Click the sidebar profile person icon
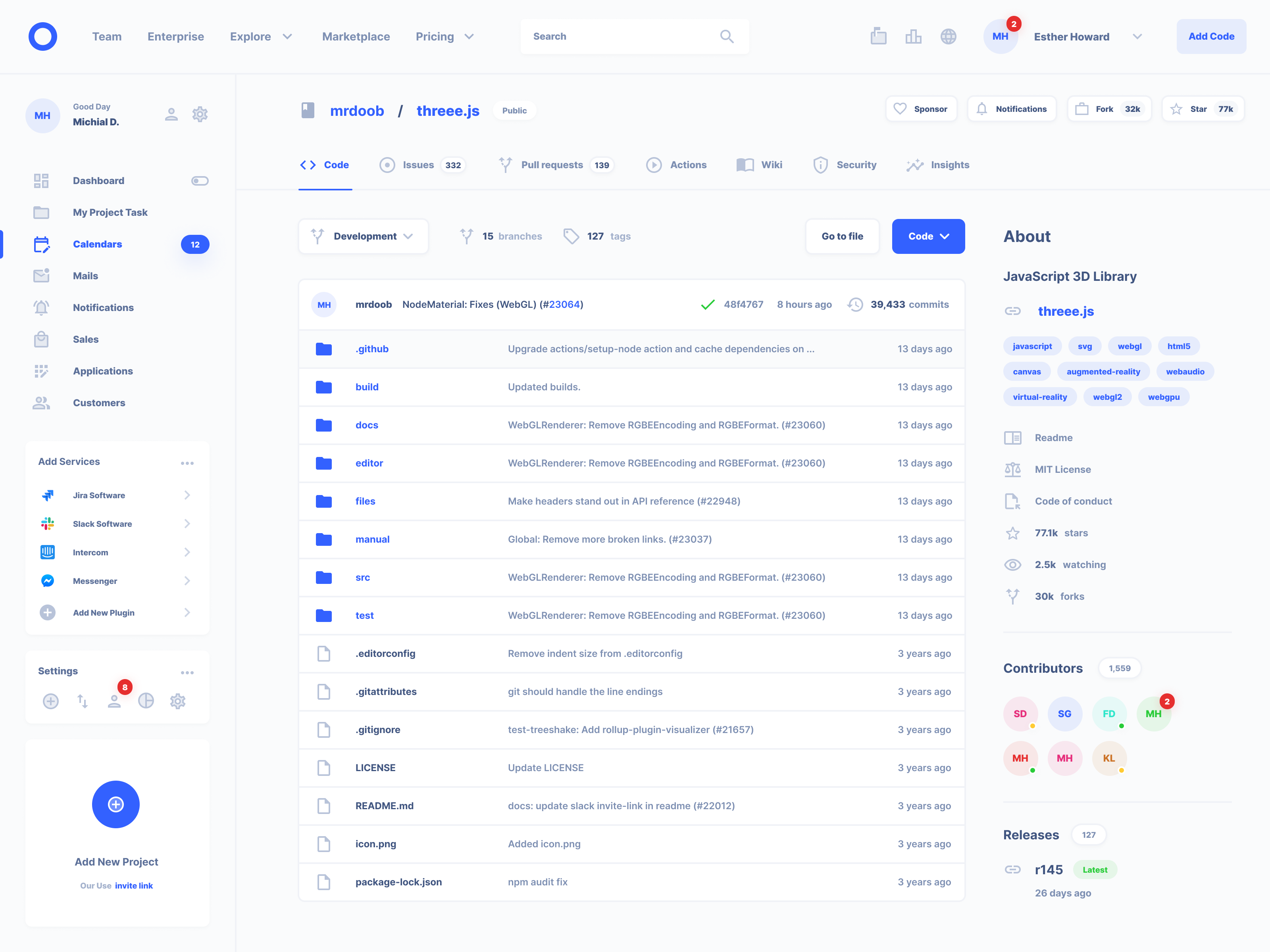 click(x=171, y=114)
